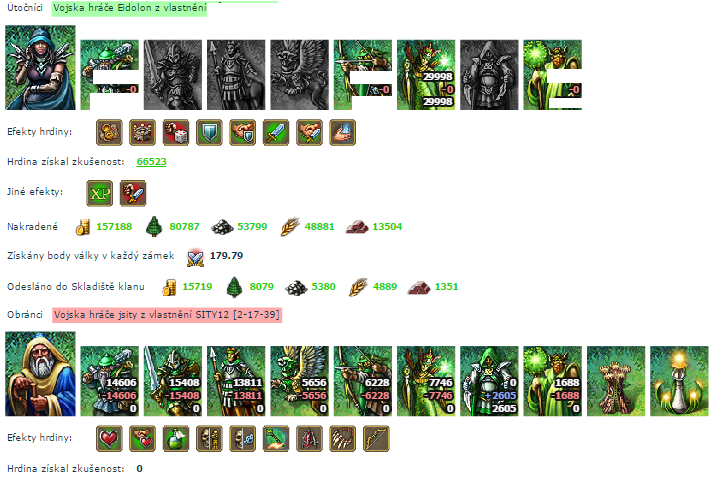
Task: Select the defender's red heart effect icon
Action: pyautogui.click(x=109, y=438)
